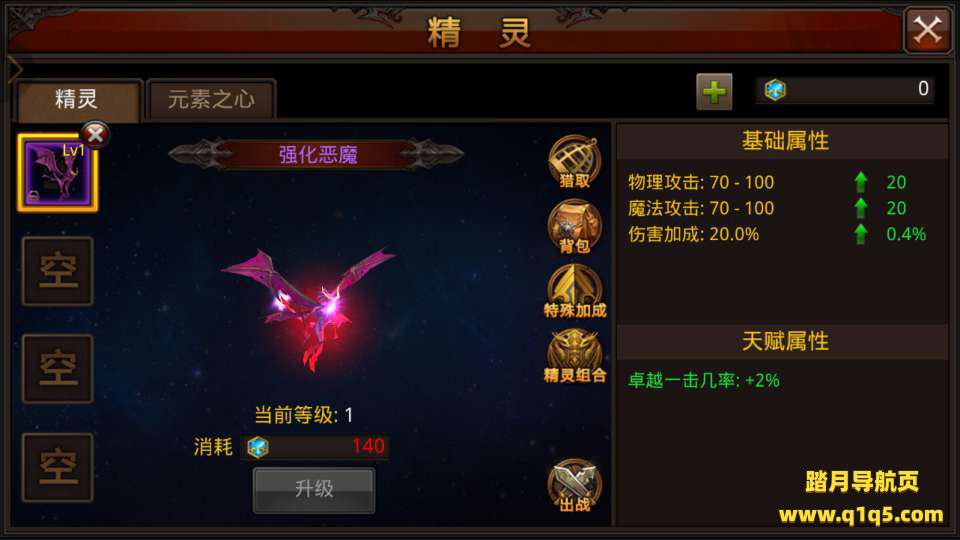Expand the arrow chevron at left edge
Screen dimensions: 960x540
(15, 70)
